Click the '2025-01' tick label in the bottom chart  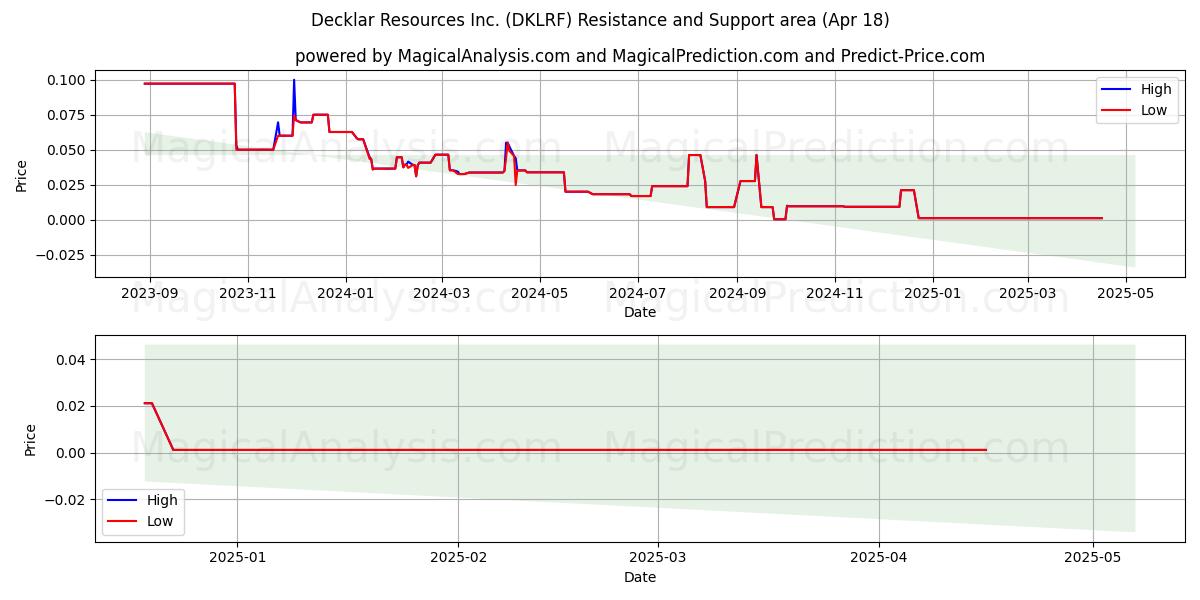pos(237,558)
